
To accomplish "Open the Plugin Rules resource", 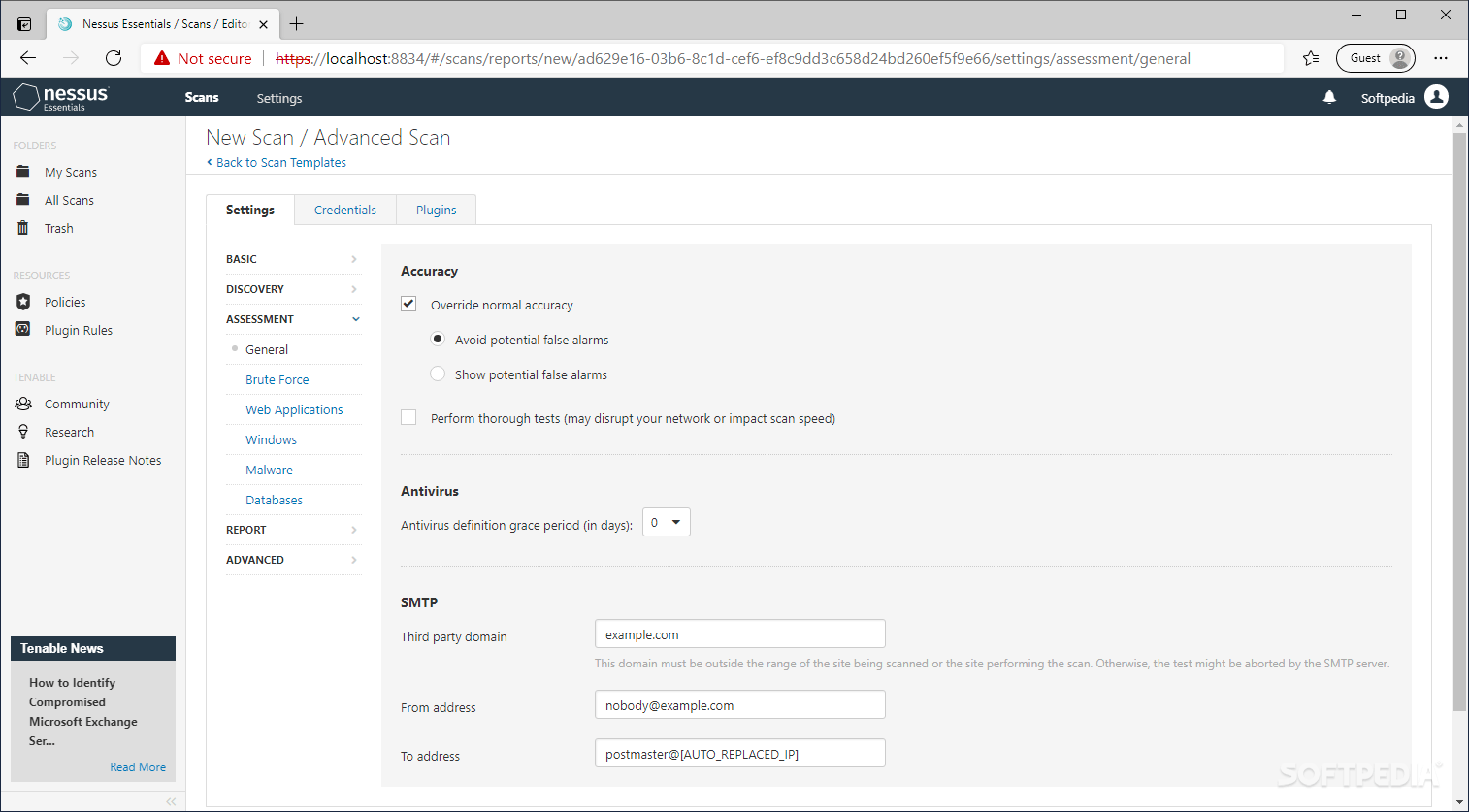I will pyautogui.click(x=78, y=330).
